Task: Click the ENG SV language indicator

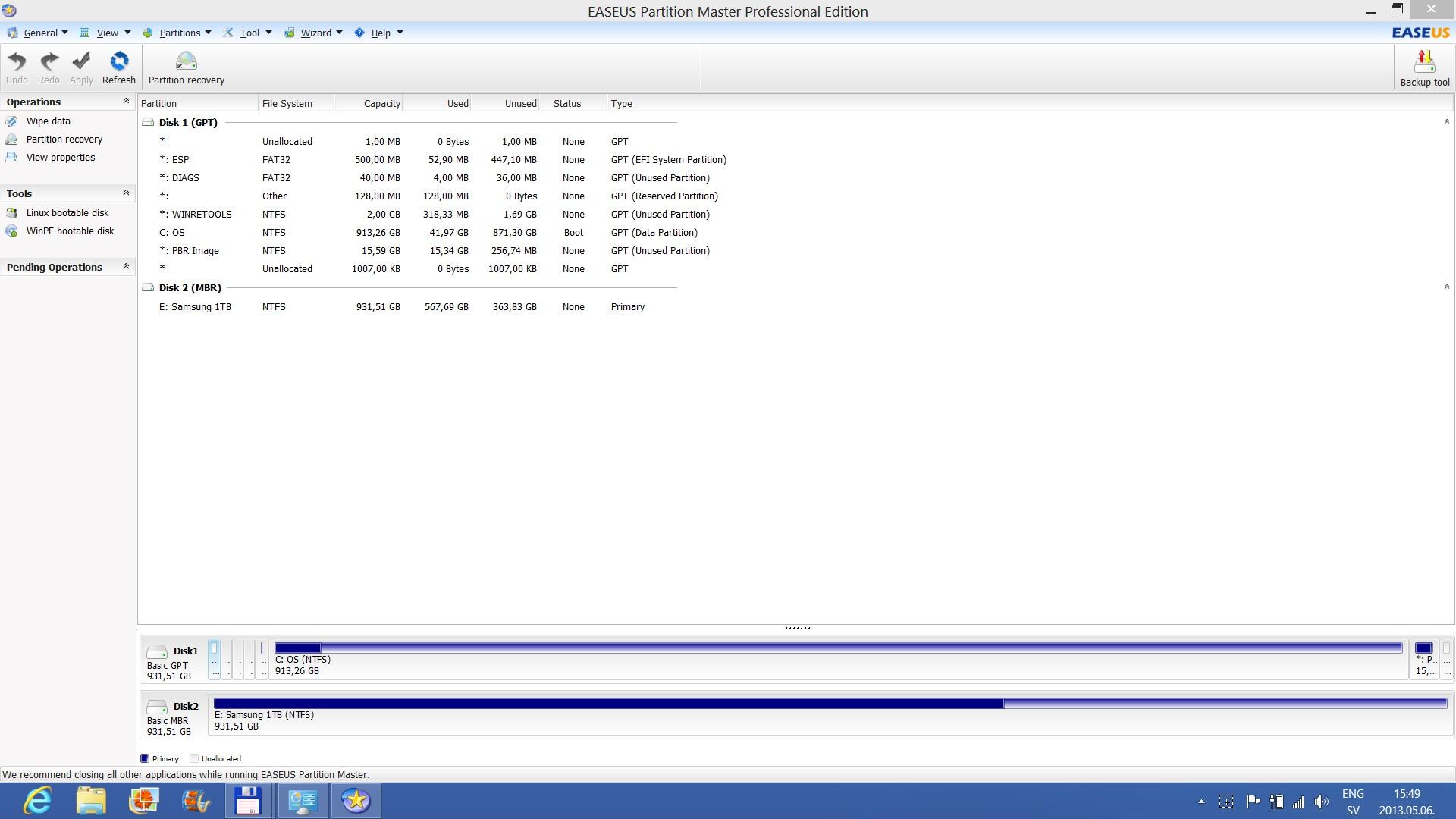Action: (x=1353, y=802)
